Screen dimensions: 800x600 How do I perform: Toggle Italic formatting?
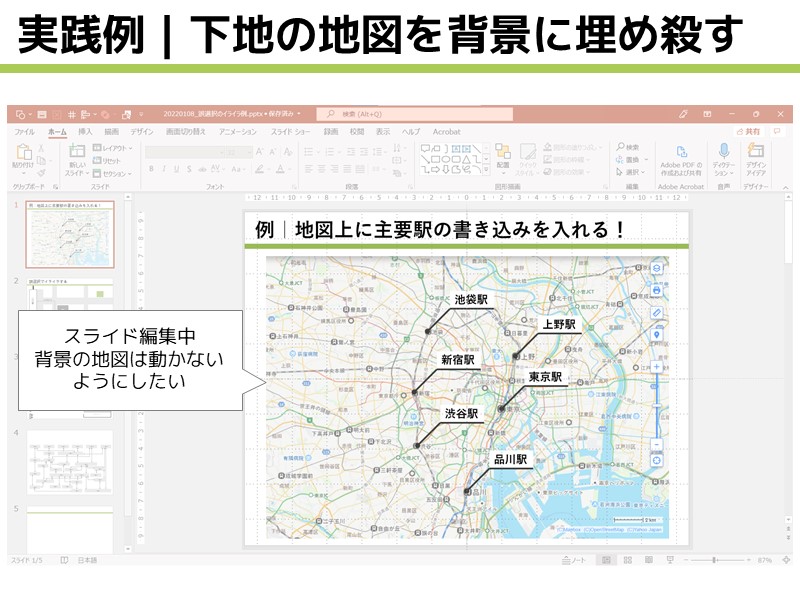pyautogui.click(x=164, y=169)
